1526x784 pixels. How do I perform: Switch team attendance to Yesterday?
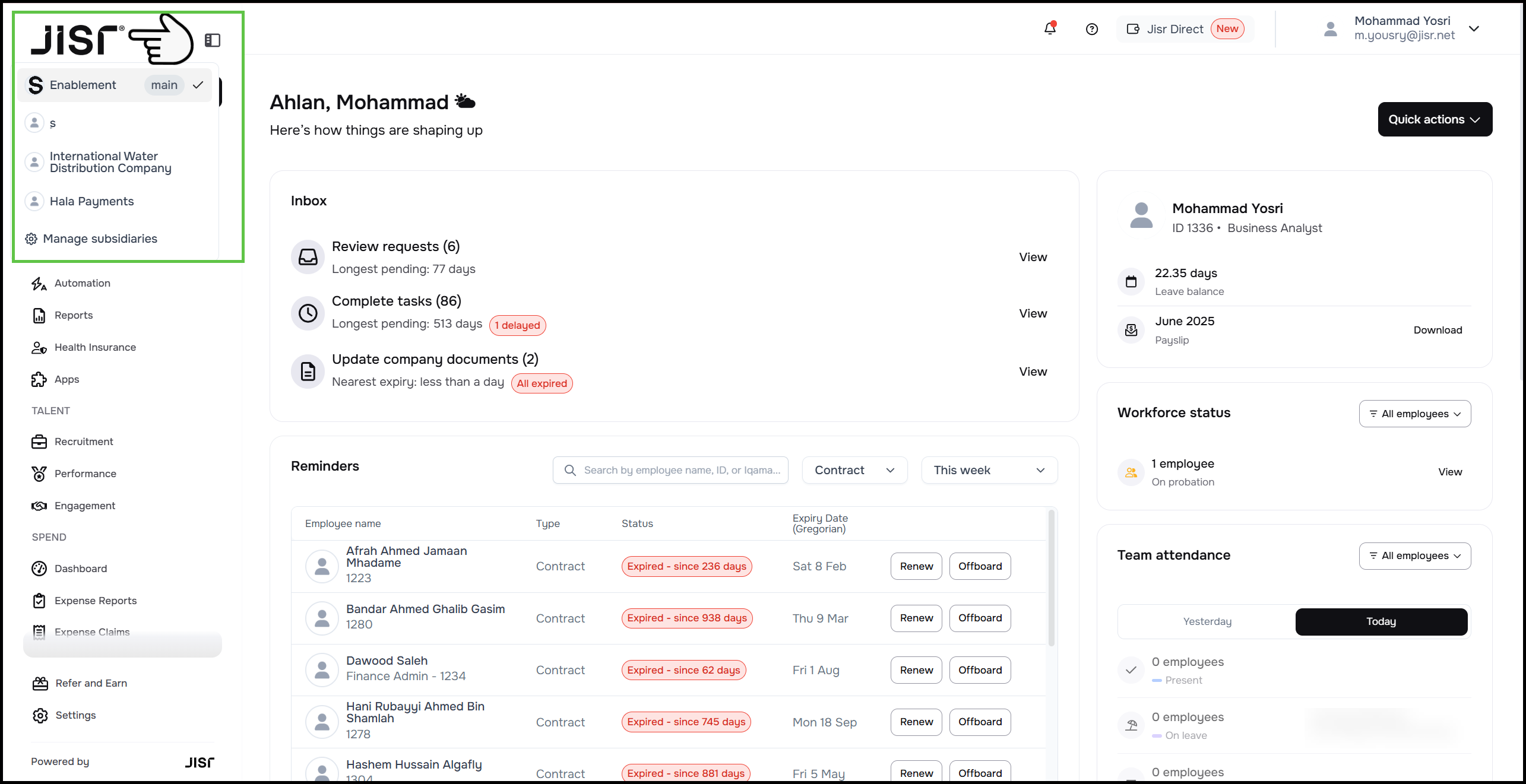[x=1207, y=621]
